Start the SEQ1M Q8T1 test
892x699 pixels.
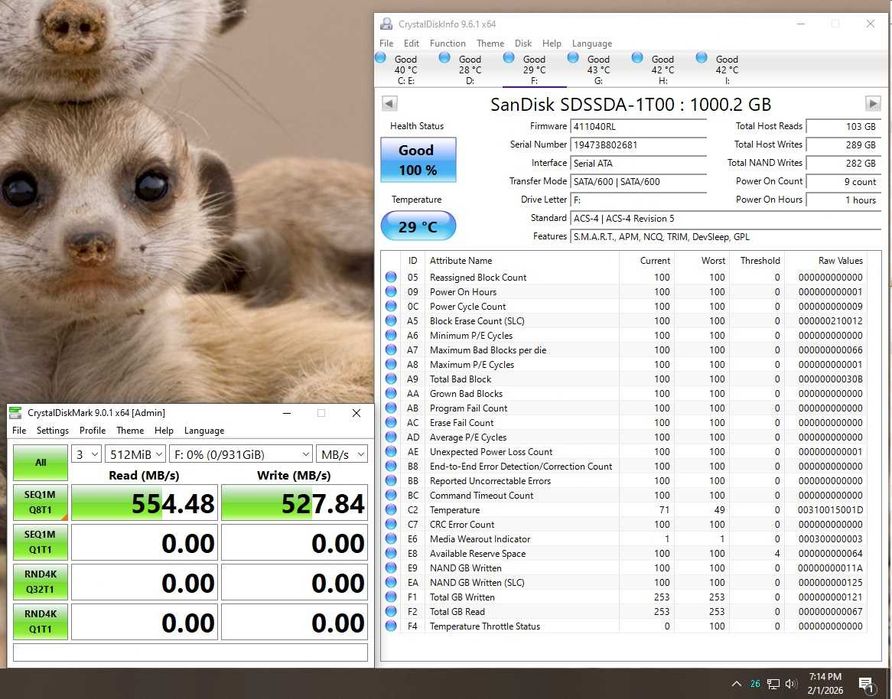40,502
